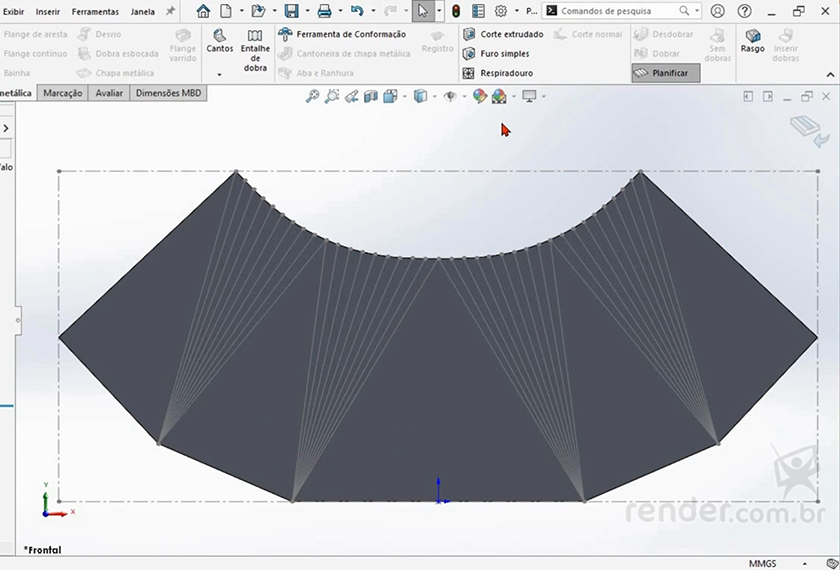Image resolution: width=840 pixels, height=570 pixels.
Task: Toggle the pin icon beside Janela menu
Action: click(x=170, y=11)
